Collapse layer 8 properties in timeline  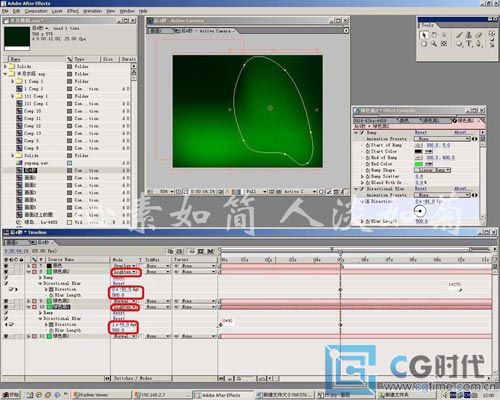29,272
